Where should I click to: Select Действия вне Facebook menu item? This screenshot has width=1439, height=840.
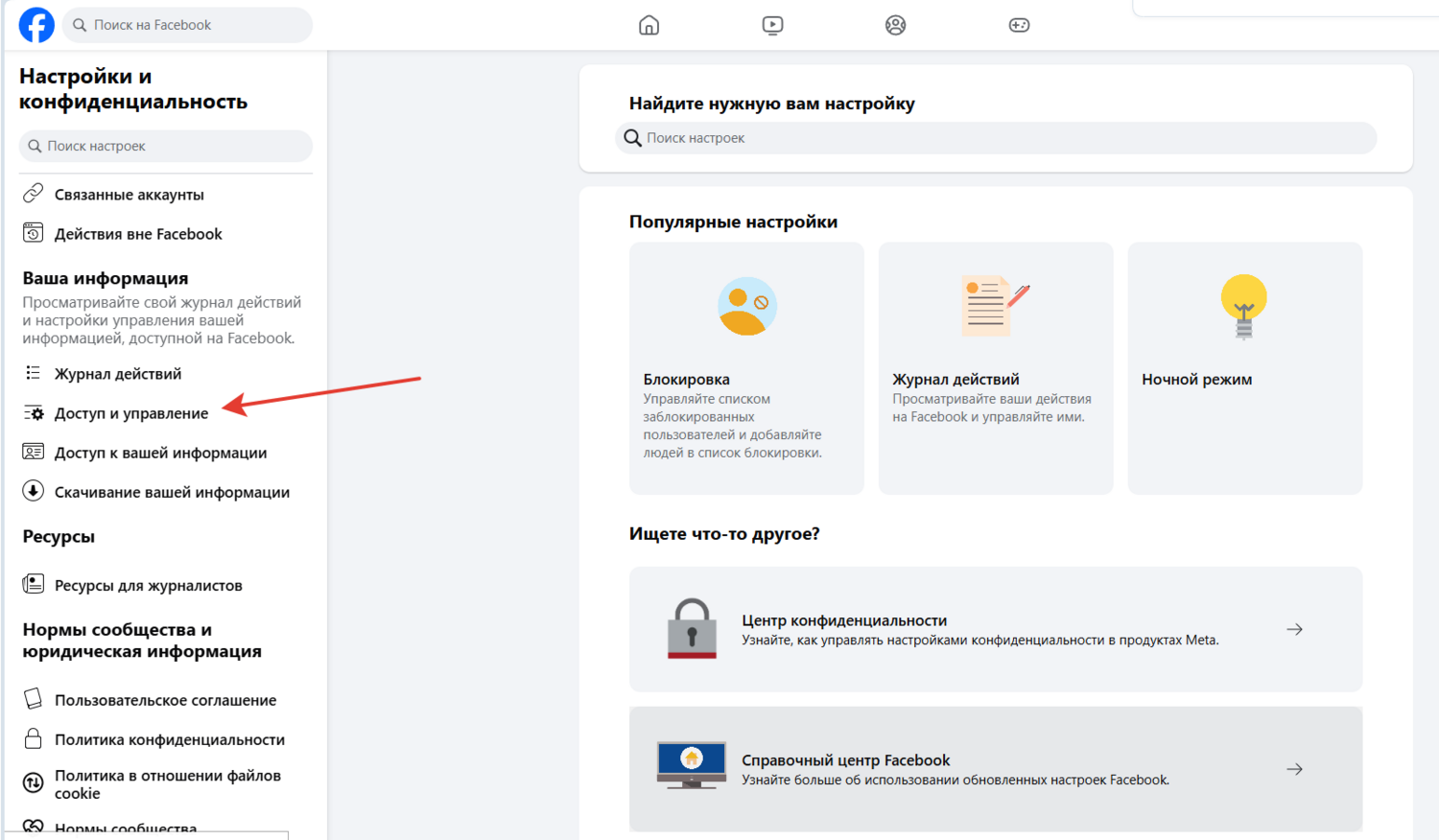coord(138,234)
